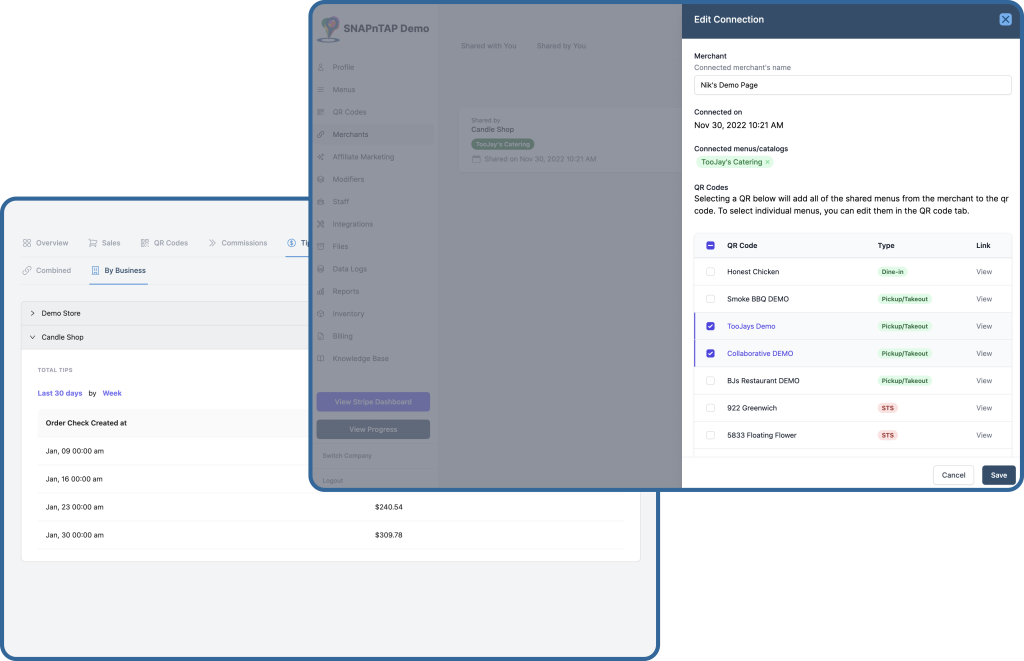1024x661 pixels.
Task: Check the Honest Chicken QR code
Action: [709, 272]
